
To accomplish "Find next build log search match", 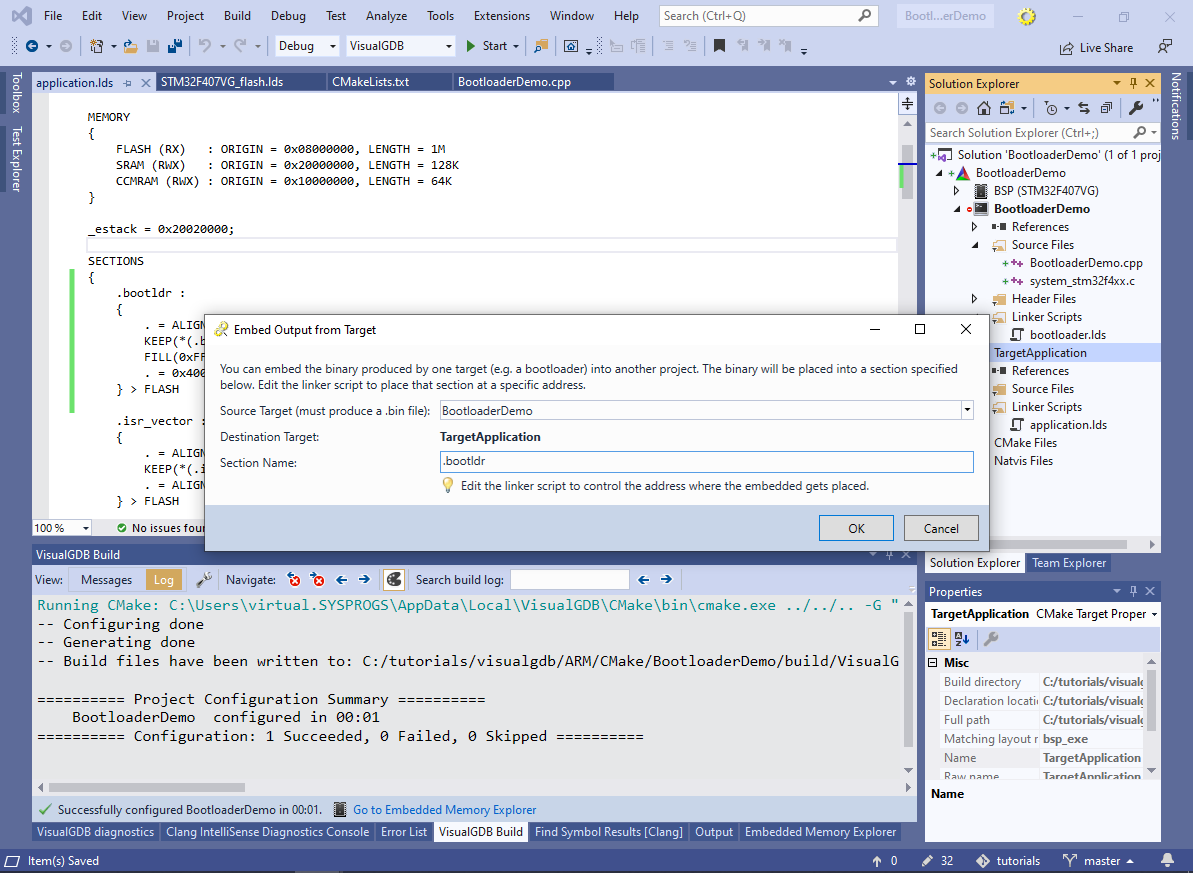I will pos(666,580).
